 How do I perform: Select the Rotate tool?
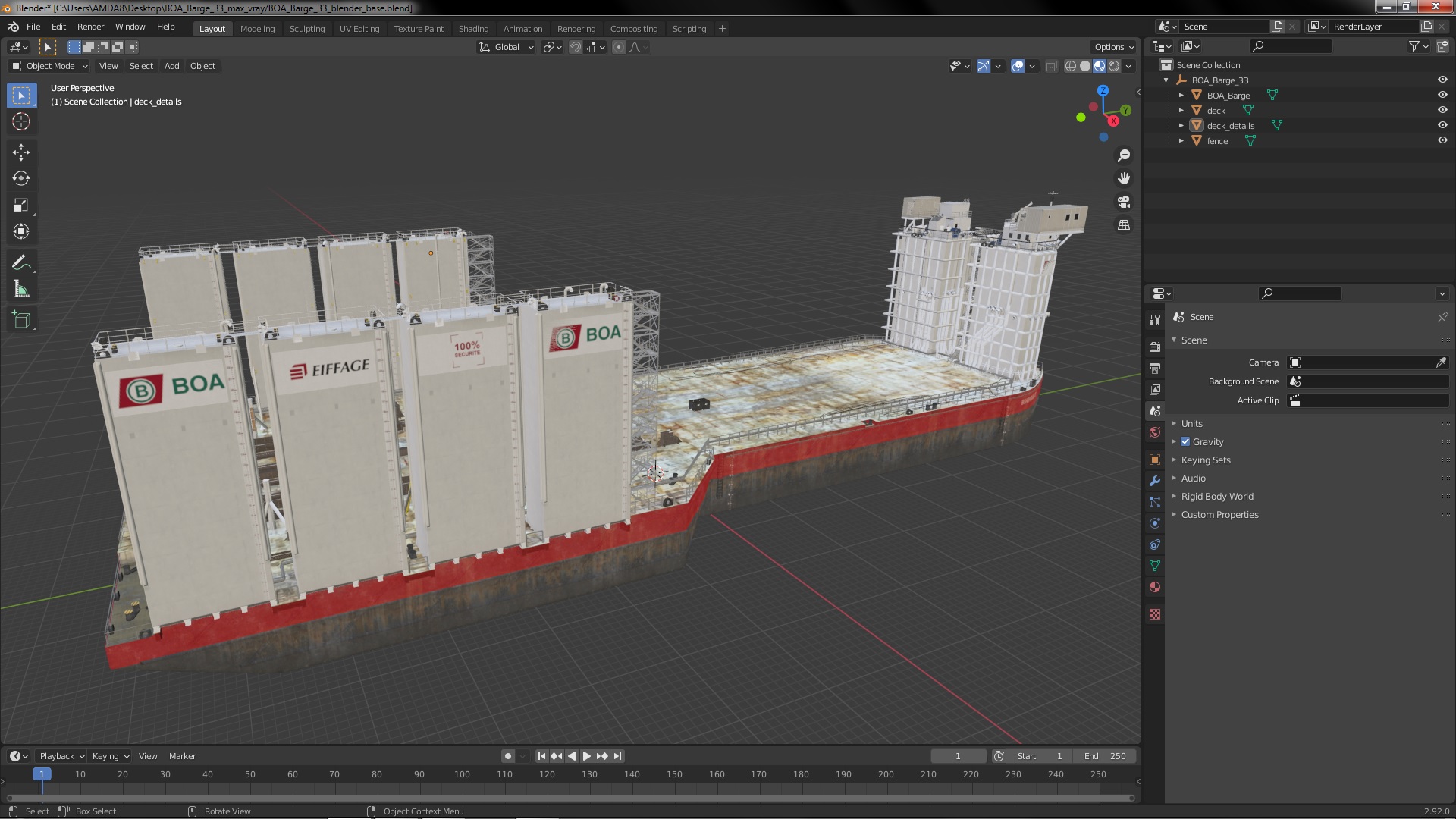tap(21, 179)
